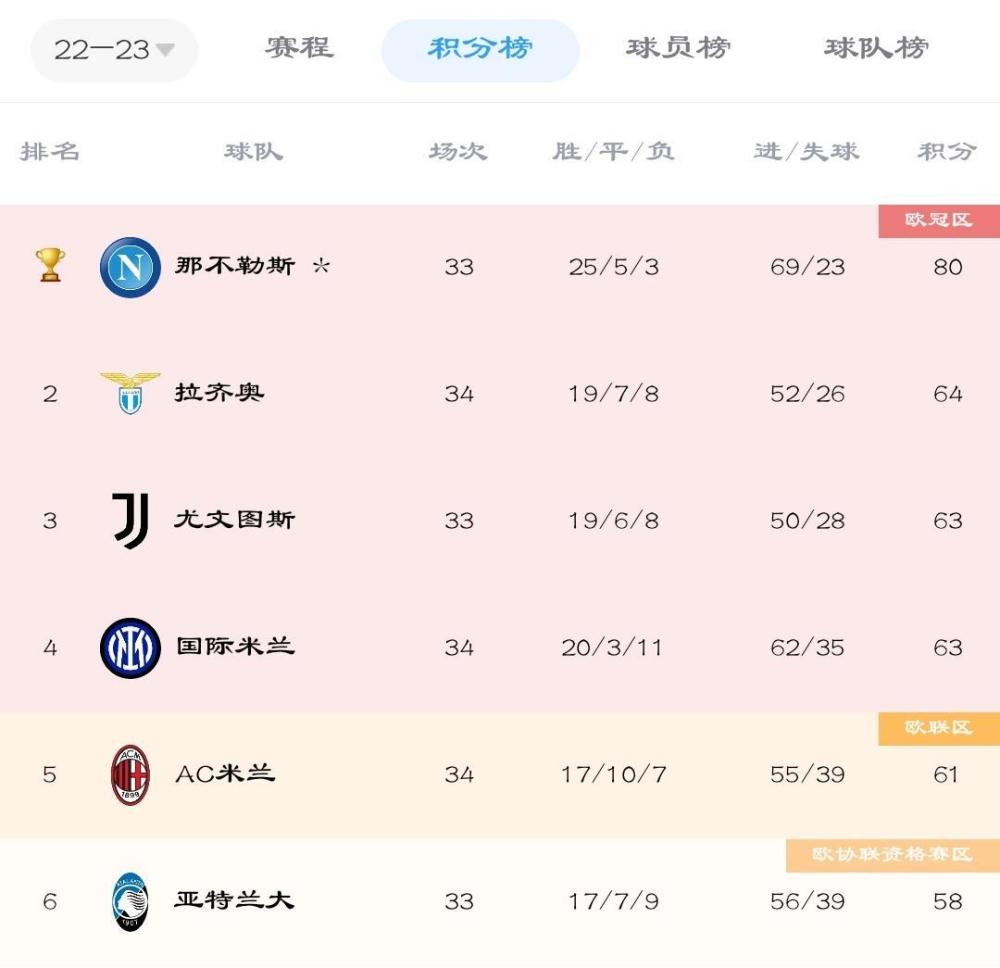Click the Lazio eagle crest
1000x968 pixels.
point(130,393)
